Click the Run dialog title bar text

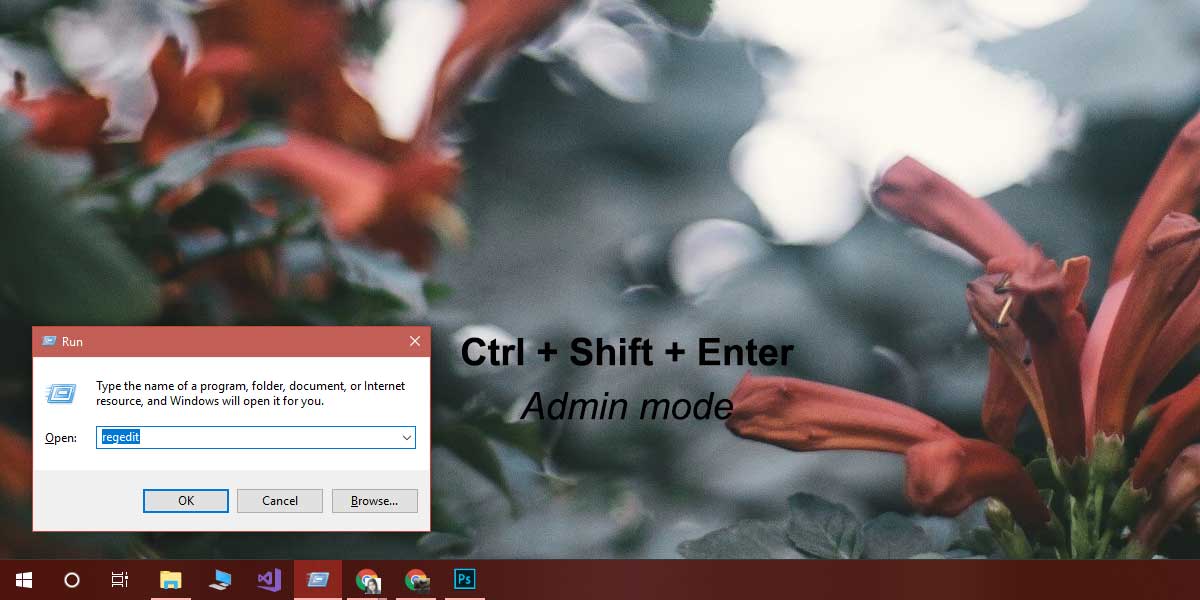click(x=72, y=342)
